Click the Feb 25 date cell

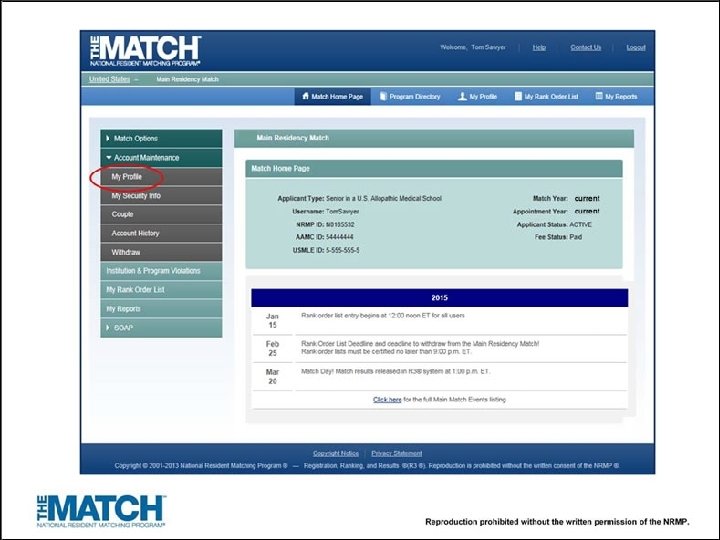272,349
